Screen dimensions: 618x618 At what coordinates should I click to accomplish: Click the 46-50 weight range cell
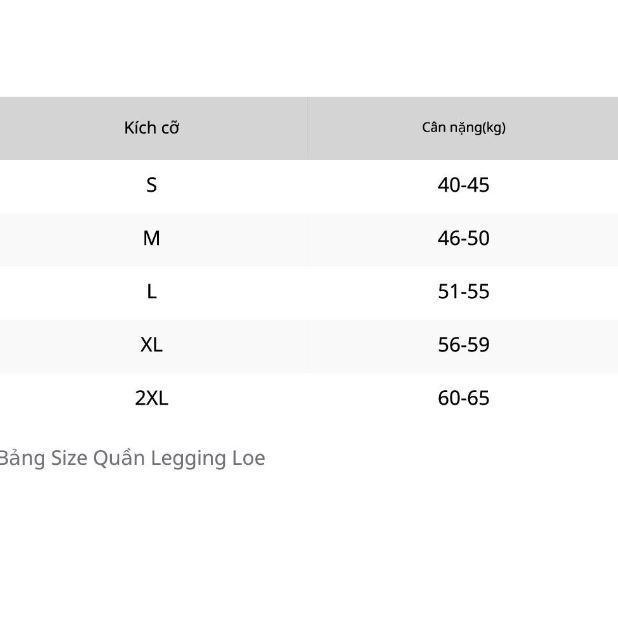463,238
